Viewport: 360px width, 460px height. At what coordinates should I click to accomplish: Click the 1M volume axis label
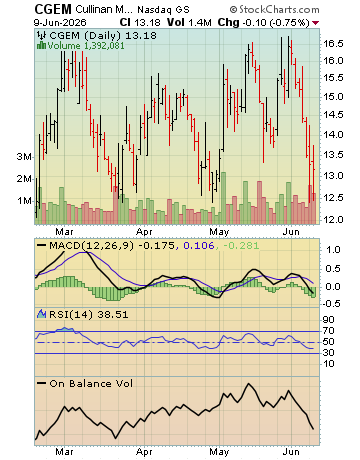24,201
